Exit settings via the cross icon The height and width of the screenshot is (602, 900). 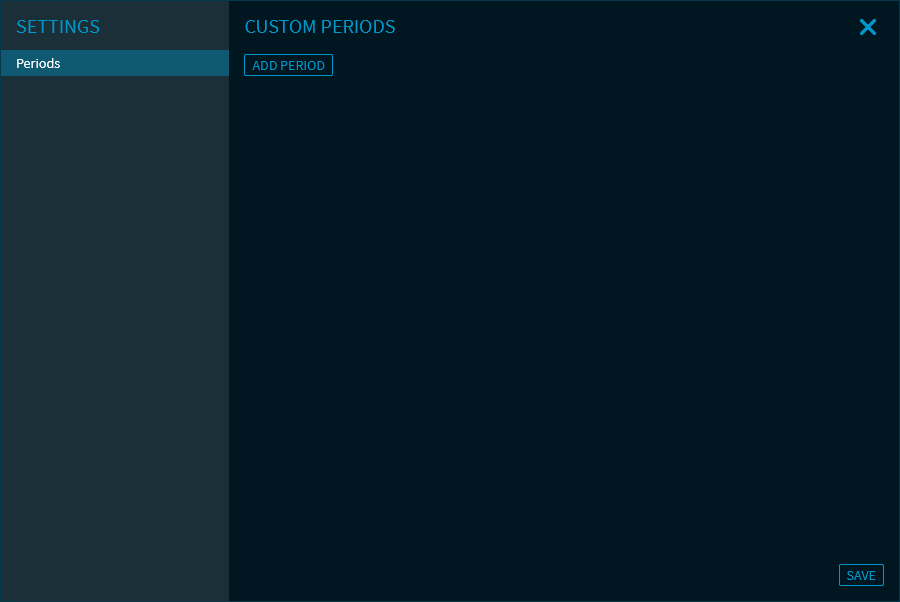[867, 28]
